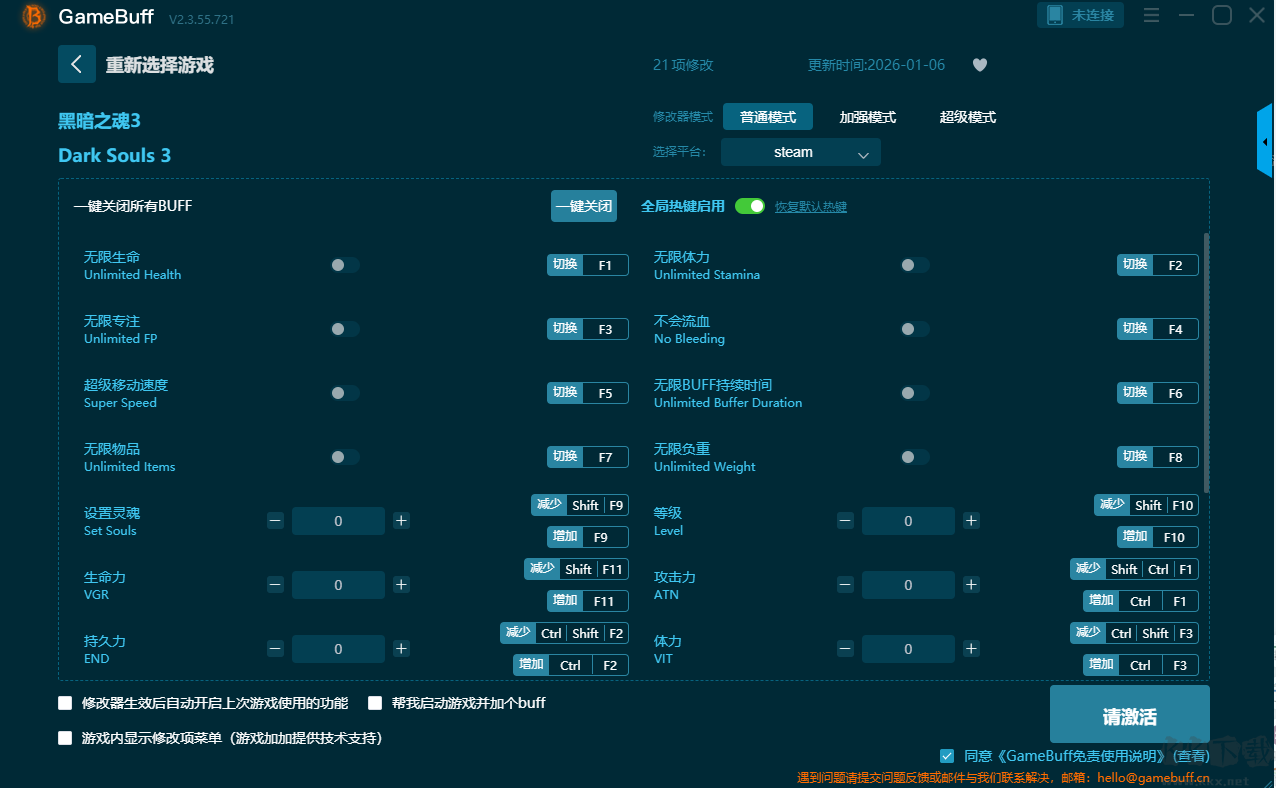Increase Level with plus icon
Image resolution: width=1276 pixels, height=788 pixels.
point(971,521)
